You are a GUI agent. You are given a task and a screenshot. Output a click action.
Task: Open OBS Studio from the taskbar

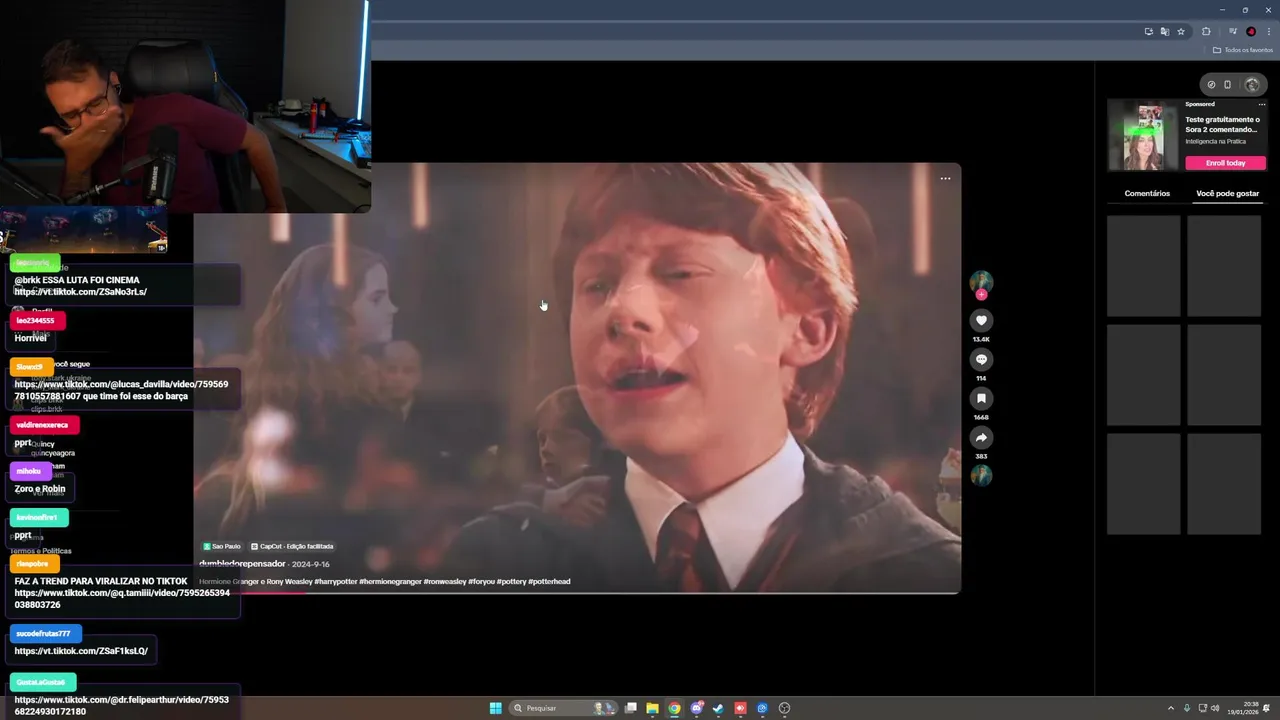[784, 708]
